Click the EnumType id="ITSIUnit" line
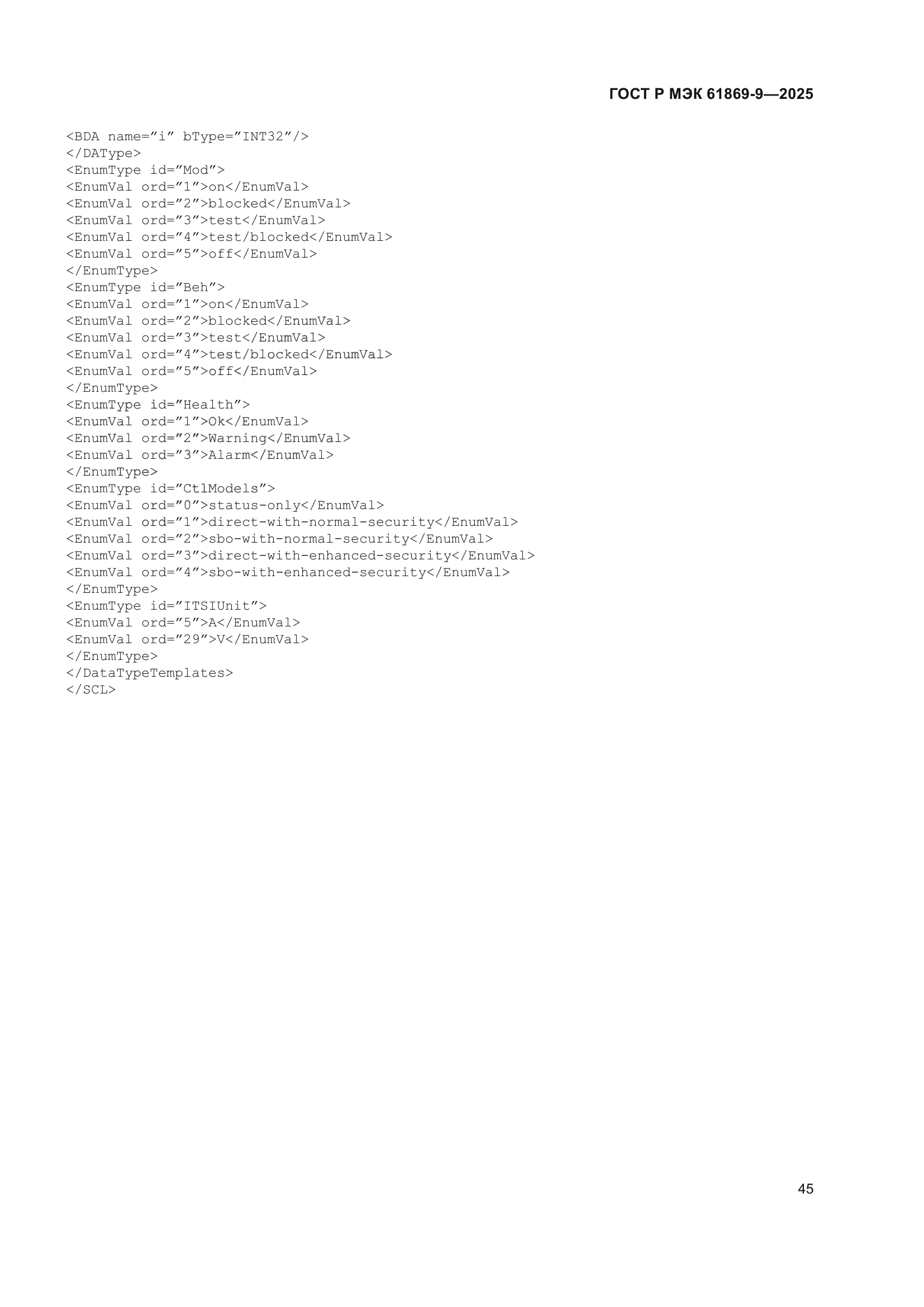924x1307 pixels. [x=166, y=606]
